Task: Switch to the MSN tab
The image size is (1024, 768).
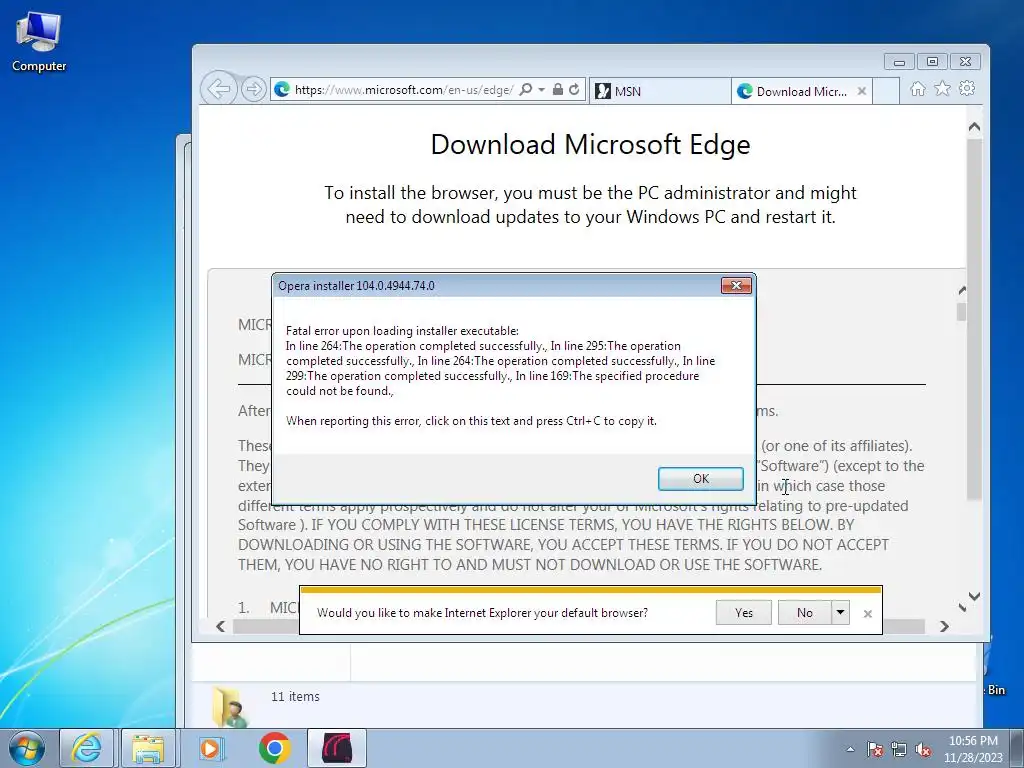Action: tap(660, 91)
